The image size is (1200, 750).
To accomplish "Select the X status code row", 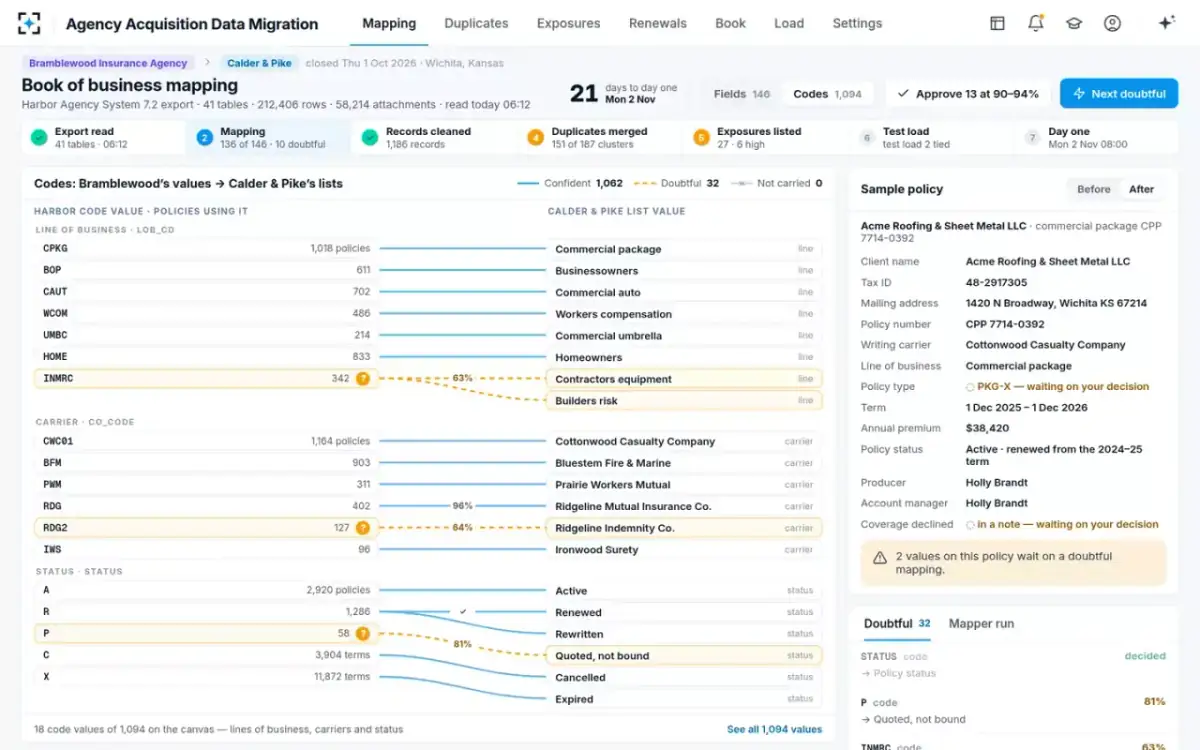I will pos(206,677).
